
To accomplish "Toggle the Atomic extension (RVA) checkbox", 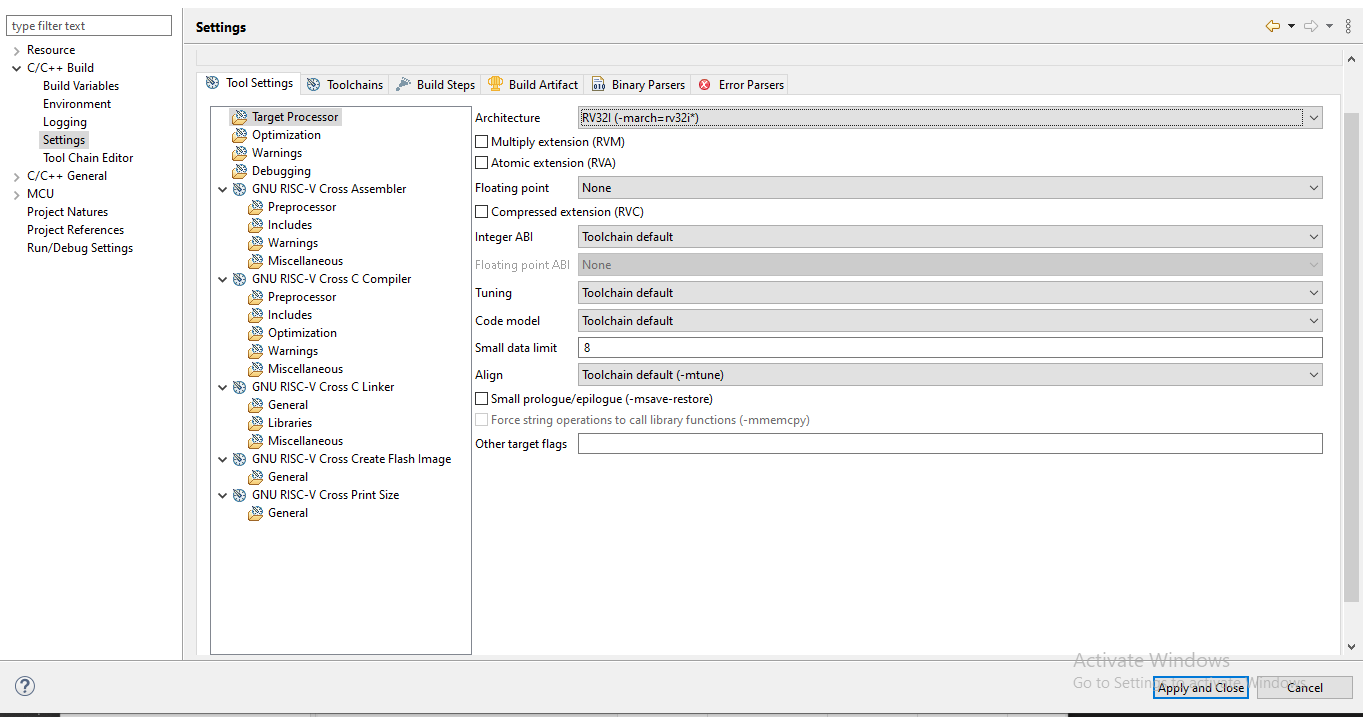I will pyautogui.click(x=482, y=163).
